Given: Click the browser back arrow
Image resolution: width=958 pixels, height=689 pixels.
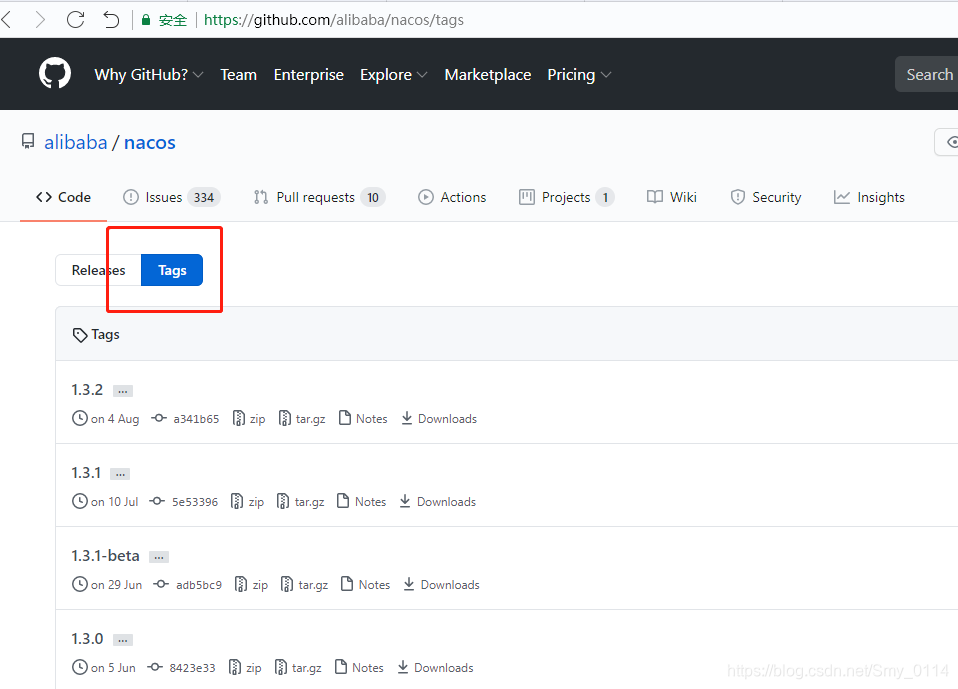Looking at the screenshot, I should [6, 20].
